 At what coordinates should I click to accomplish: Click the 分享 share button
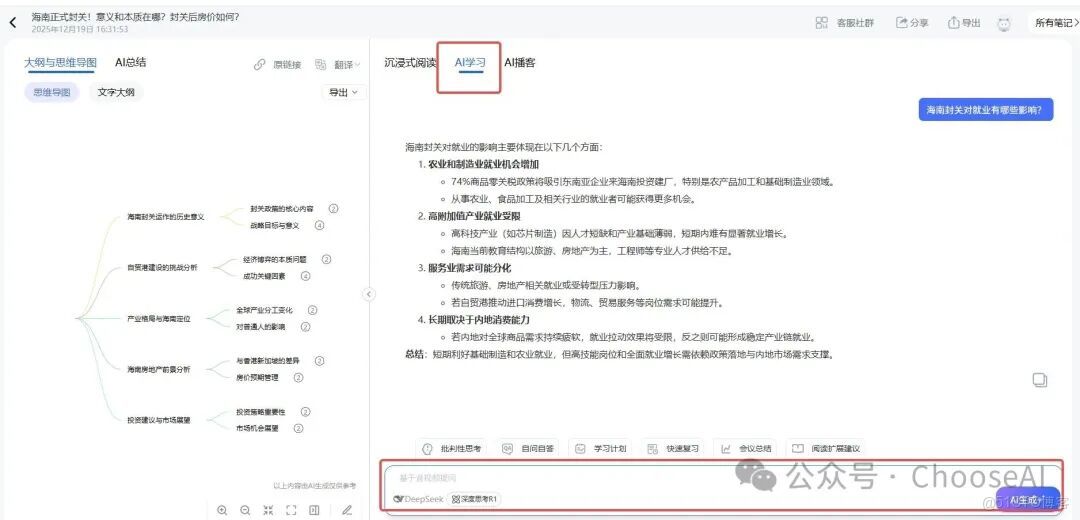coord(912,23)
